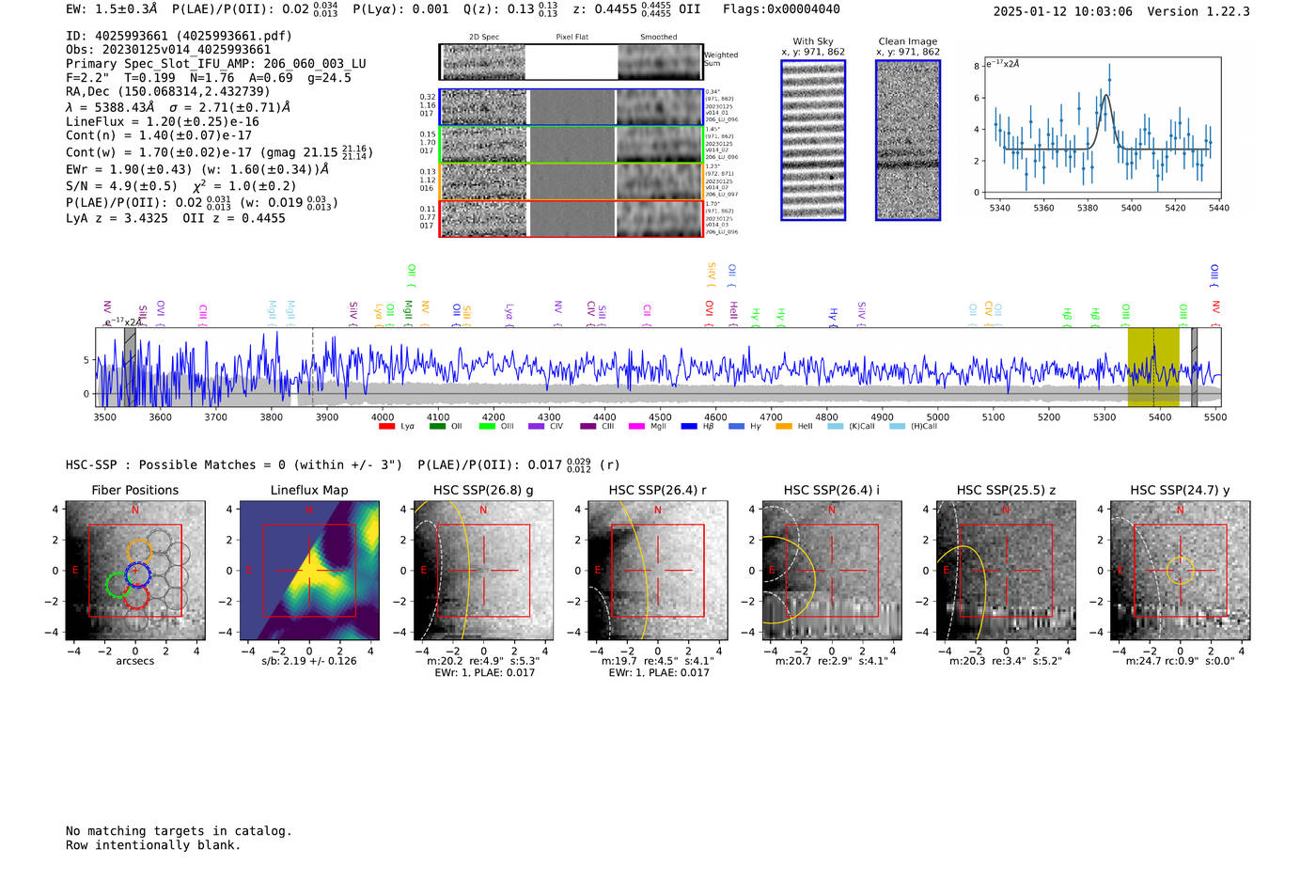Select the HSC SSP(26.4) r cutout
Image resolution: width=1316 pixels, height=896 pixels.
pyautogui.click(x=657, y=571)
